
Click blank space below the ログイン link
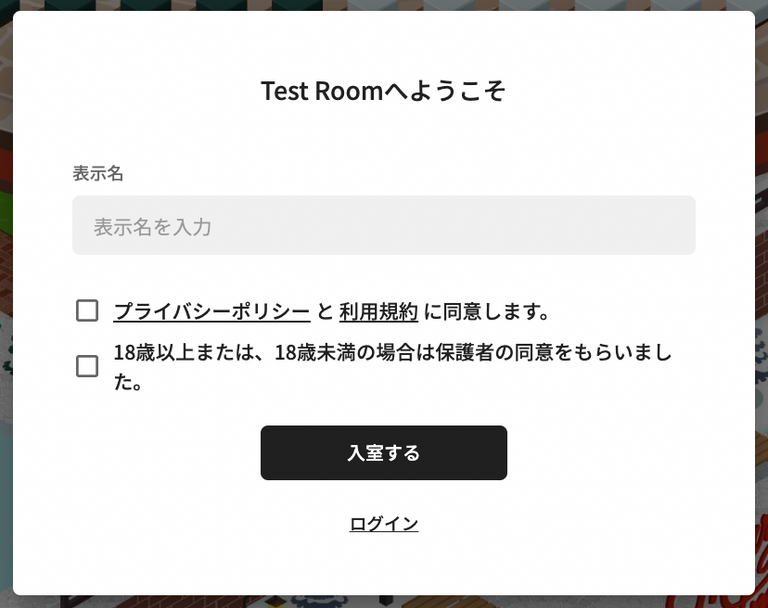coord(384,563)
